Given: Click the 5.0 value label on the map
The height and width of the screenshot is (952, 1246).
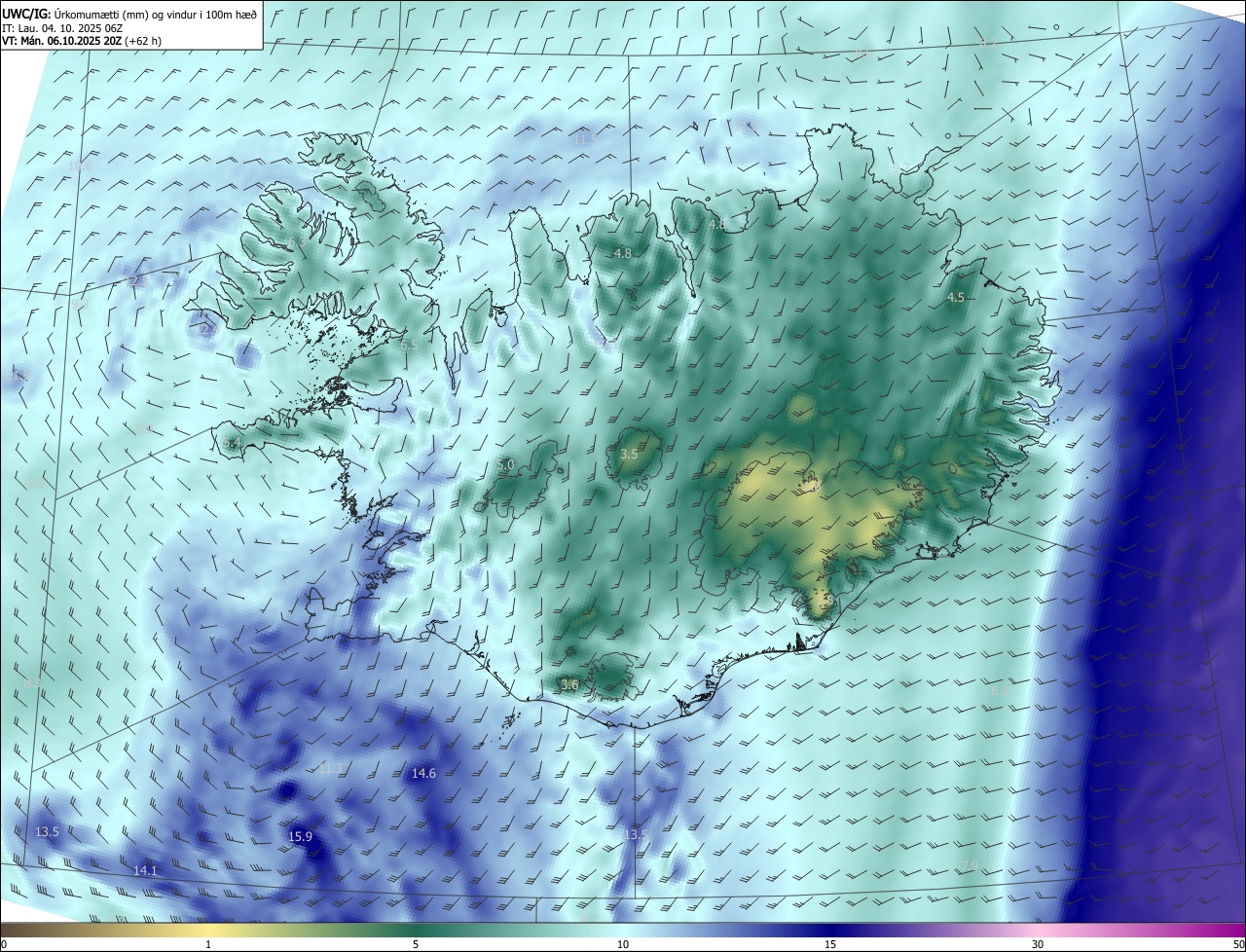Looking at the screenshot, I should click(x=505, y=465).
